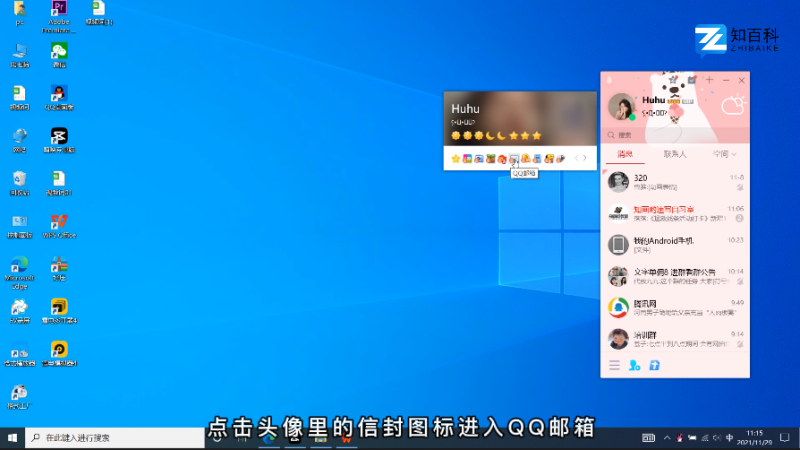800x450 pixels.
Task: Click the avatar of the 320 chat
Action: (618, 182)
